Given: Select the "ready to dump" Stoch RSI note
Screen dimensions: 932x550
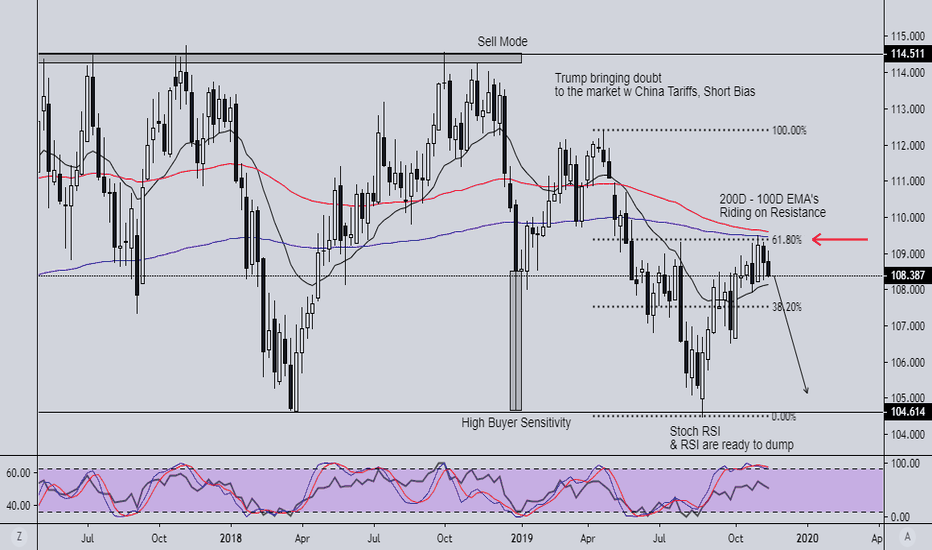Looking at the screenshot, I should pos(731,438).
